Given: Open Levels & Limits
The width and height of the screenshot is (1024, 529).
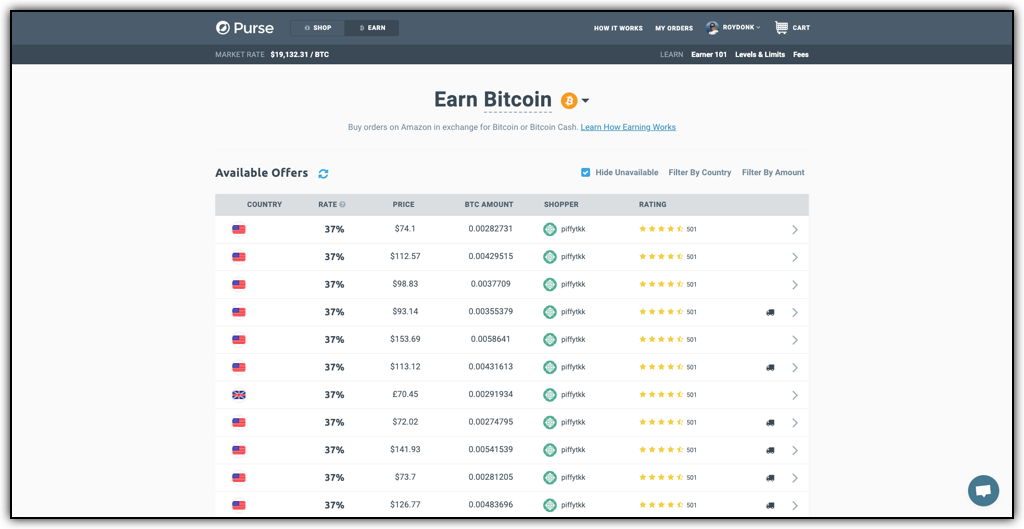Looking at the screenshot, I should click(760, 55).
